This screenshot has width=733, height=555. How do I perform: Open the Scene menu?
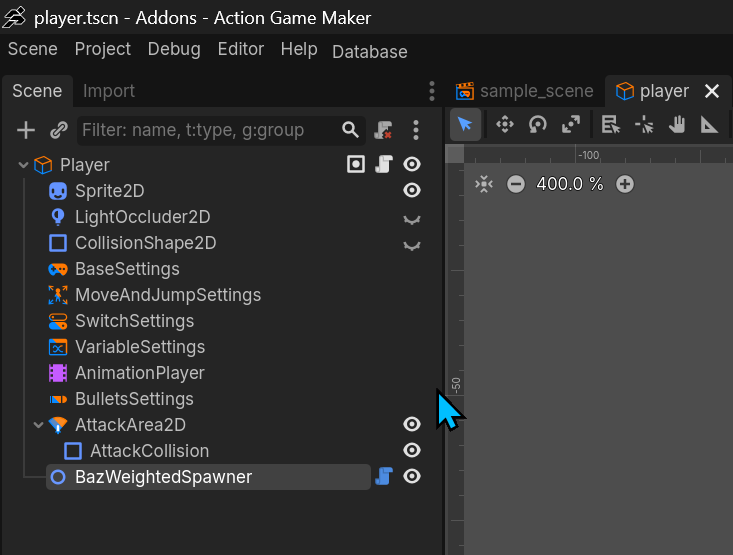pyautogui.click(x=33, y=49)
